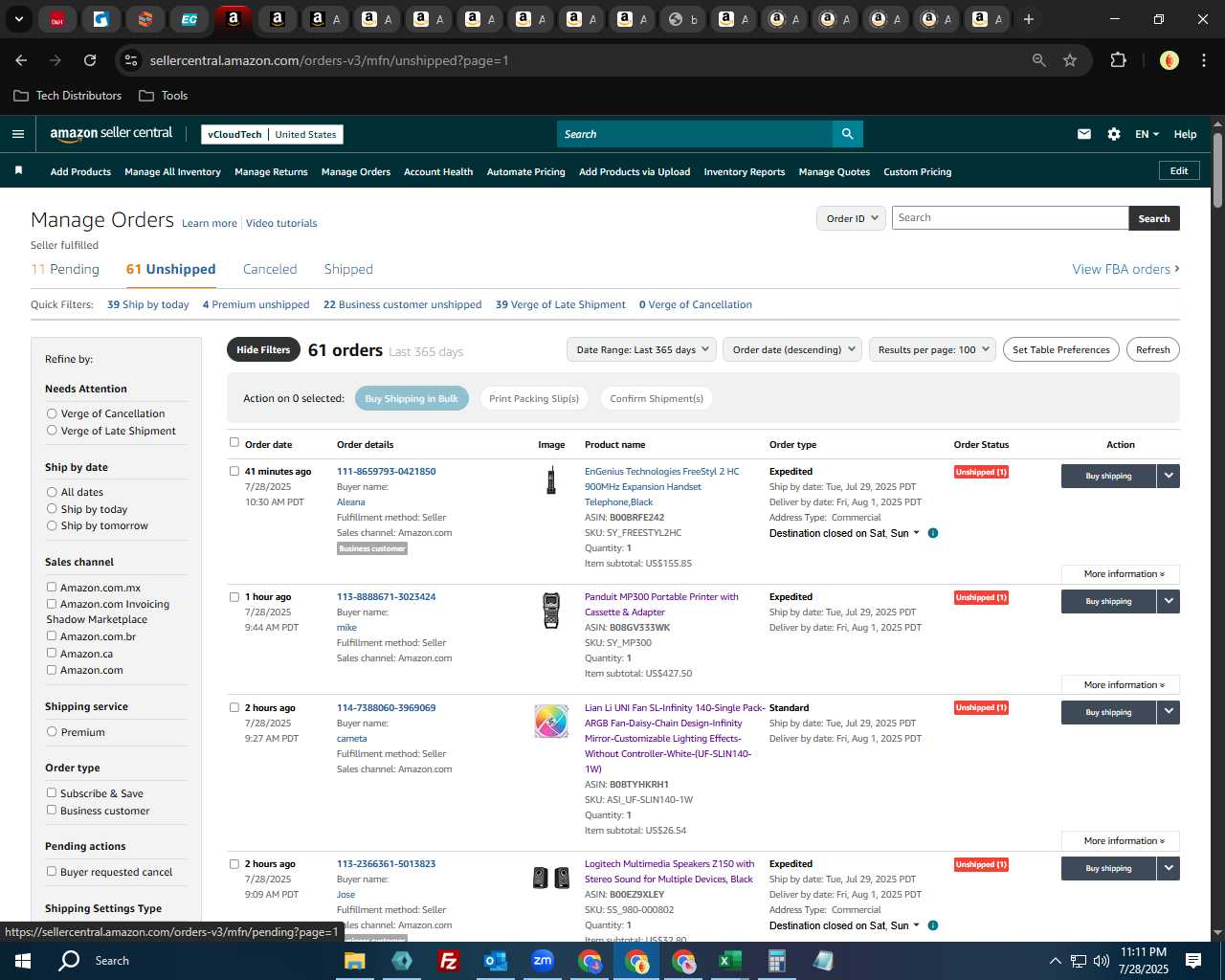The width and height of the screenshot is (1225, 980).
Task: Open the Chrome profile avatar
Action: 1169,60
